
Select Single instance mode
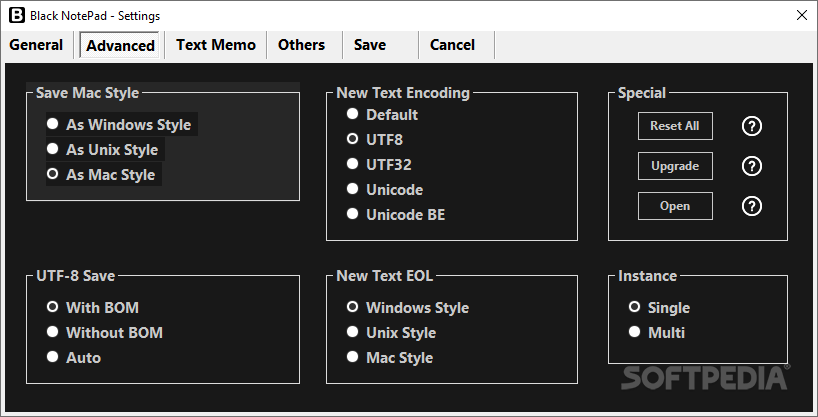(659, 307)
